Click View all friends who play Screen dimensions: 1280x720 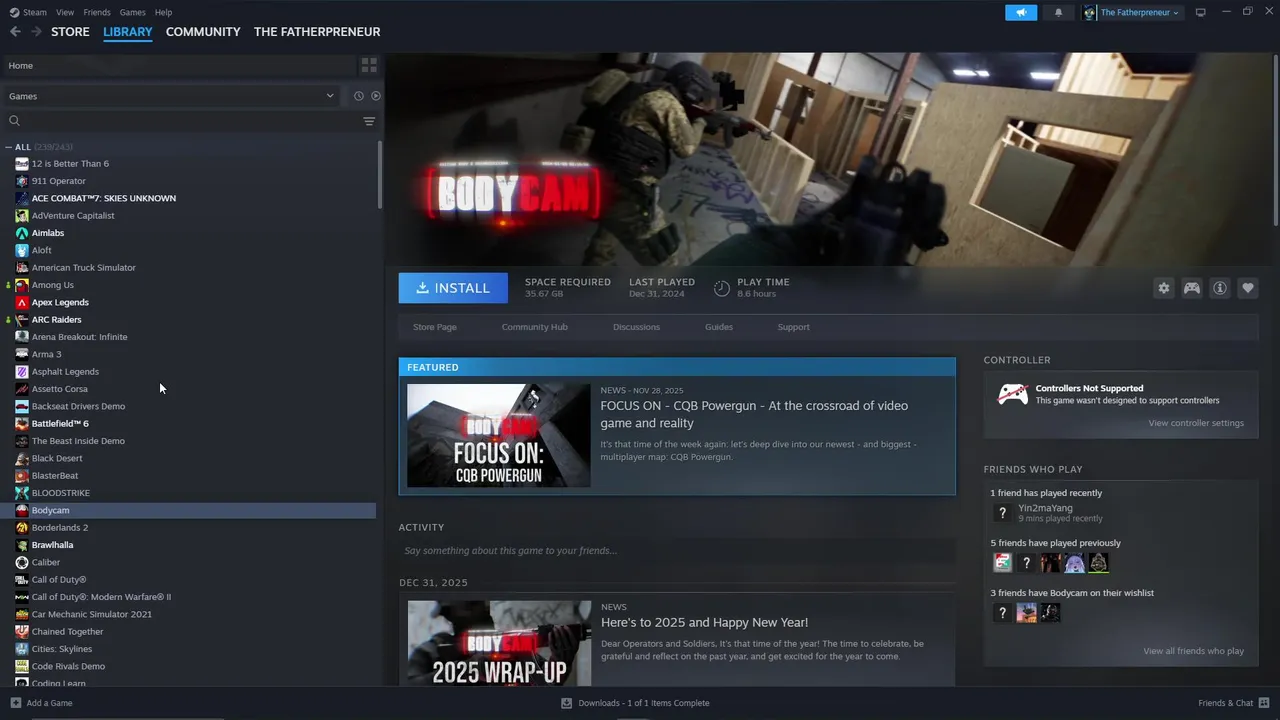(1193, 651)
